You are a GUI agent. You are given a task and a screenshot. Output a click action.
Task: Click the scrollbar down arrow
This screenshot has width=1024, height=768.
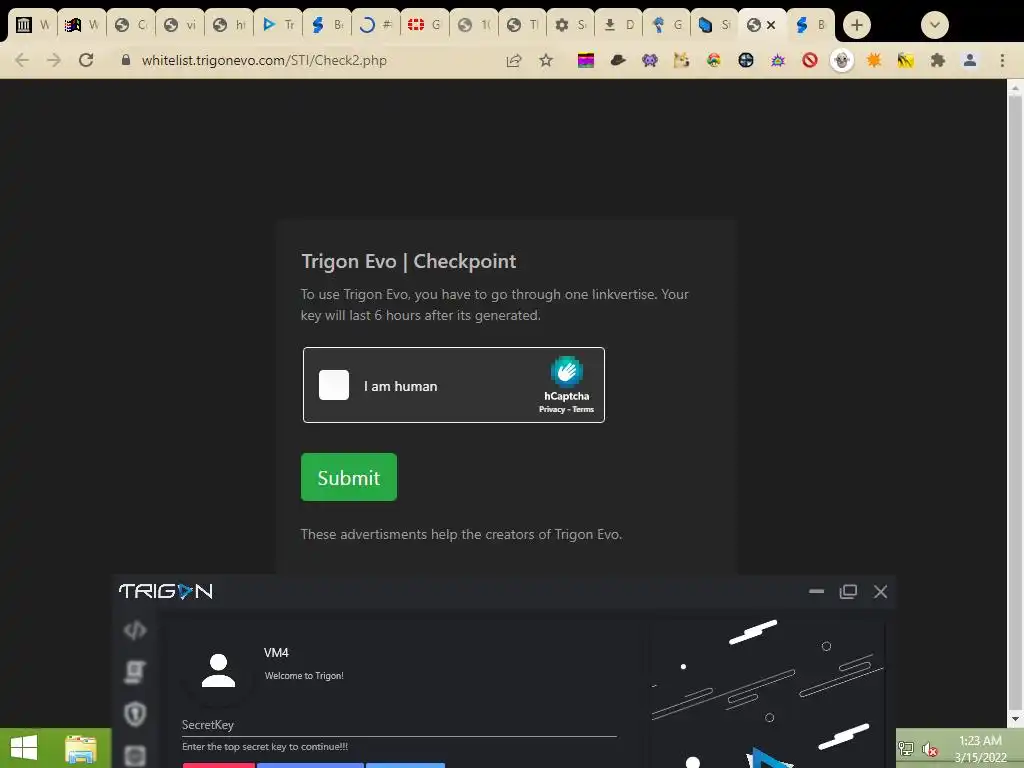(1015, 719)
